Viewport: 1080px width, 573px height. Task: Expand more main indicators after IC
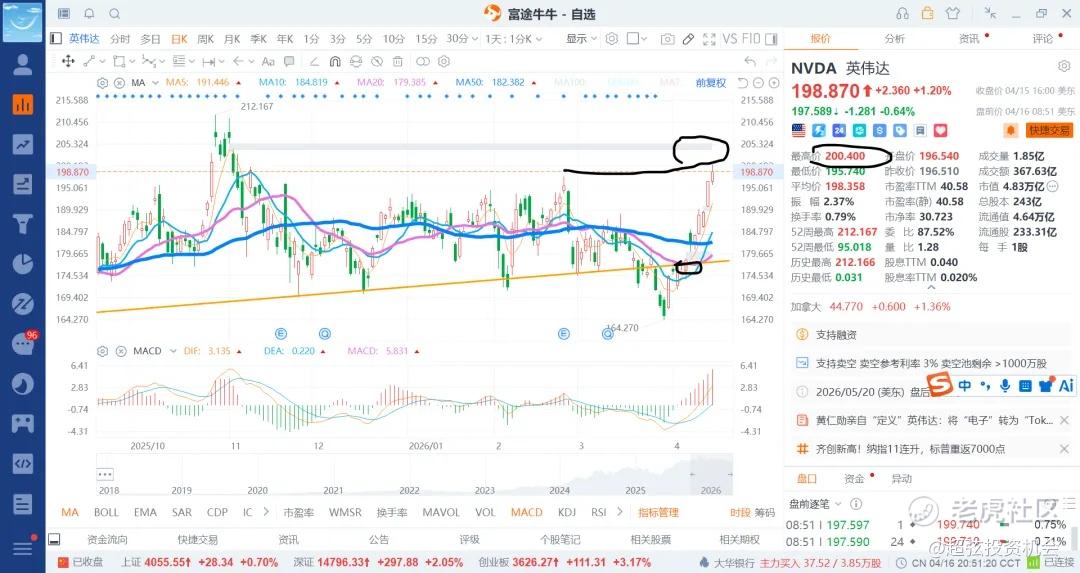pos(266,512)
